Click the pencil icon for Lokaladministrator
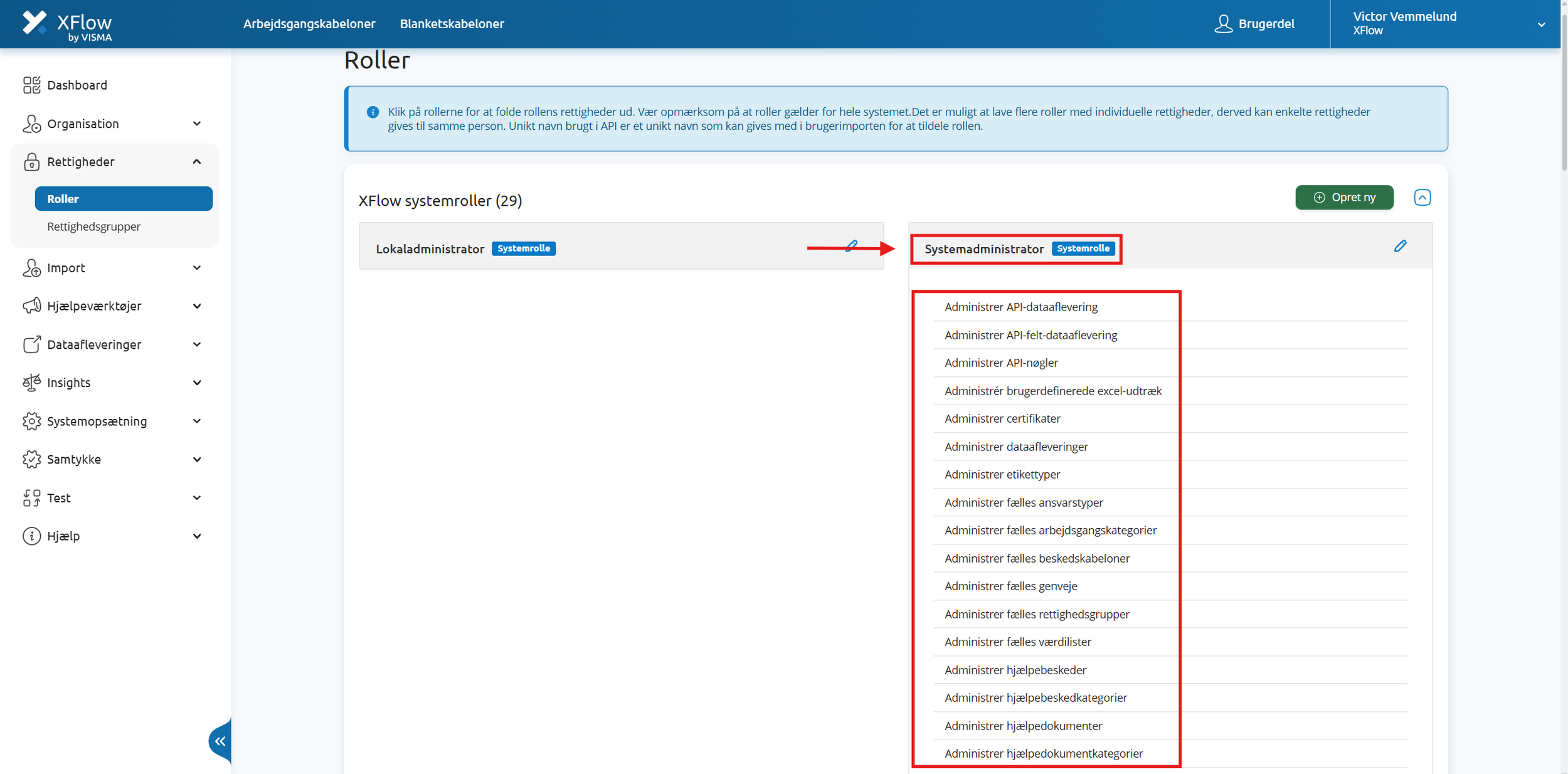The image size is (1568, 774). [851, 246]
